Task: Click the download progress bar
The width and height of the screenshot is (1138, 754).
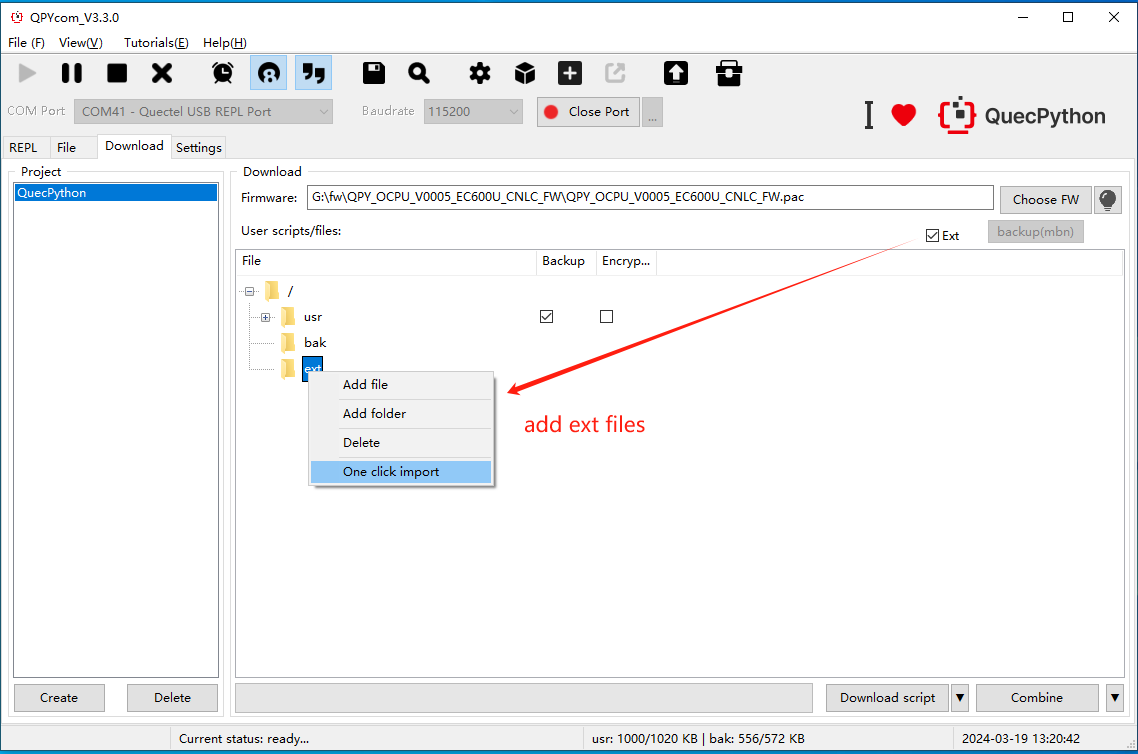Action: tap(524, 697)
